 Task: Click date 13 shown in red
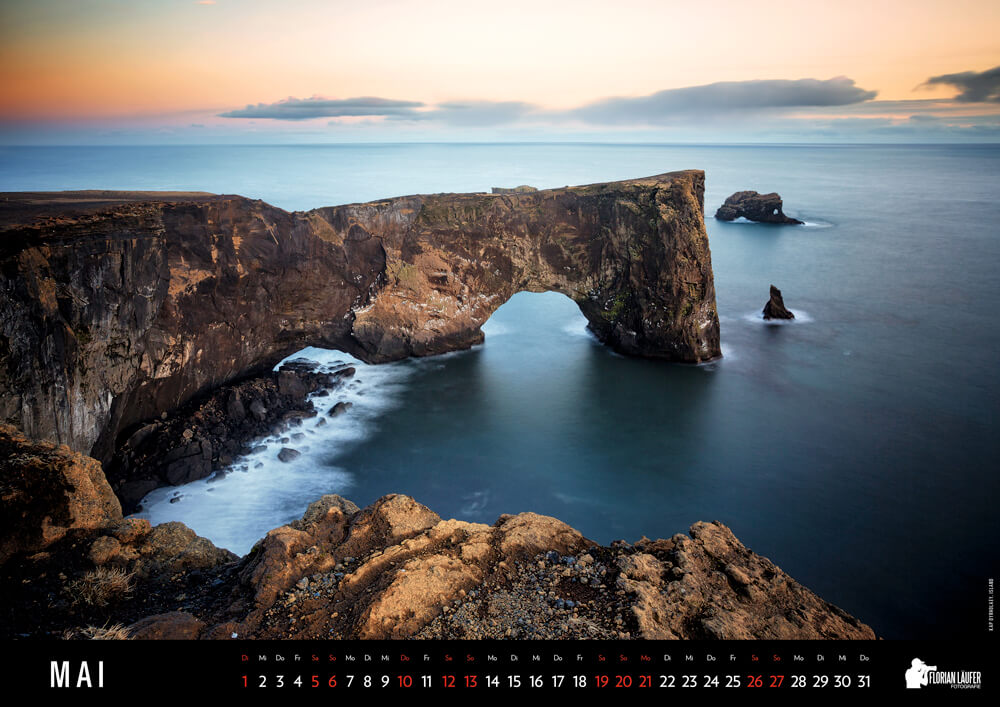click(470, 681)
